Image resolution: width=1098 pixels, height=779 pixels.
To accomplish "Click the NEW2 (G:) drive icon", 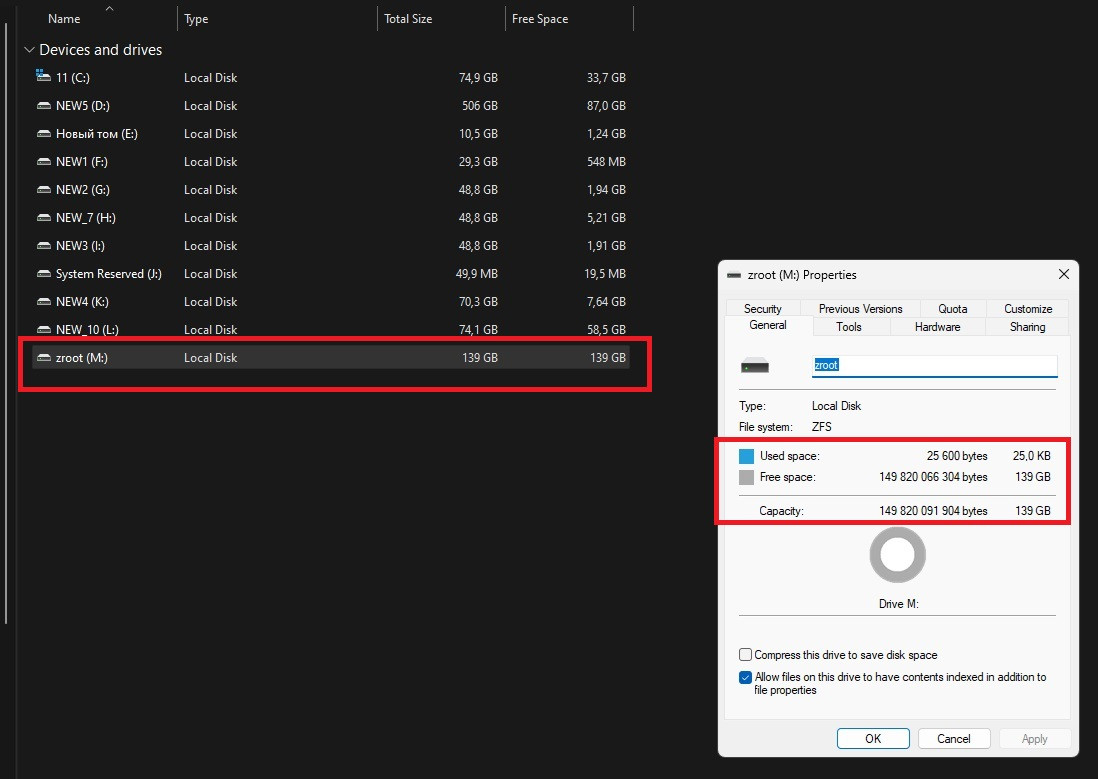I will [x=43, y=190].
